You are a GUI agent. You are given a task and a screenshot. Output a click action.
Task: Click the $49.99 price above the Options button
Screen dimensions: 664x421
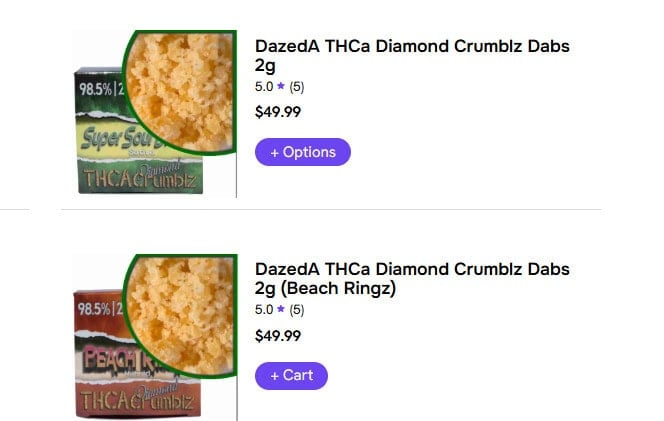(278, 112)
